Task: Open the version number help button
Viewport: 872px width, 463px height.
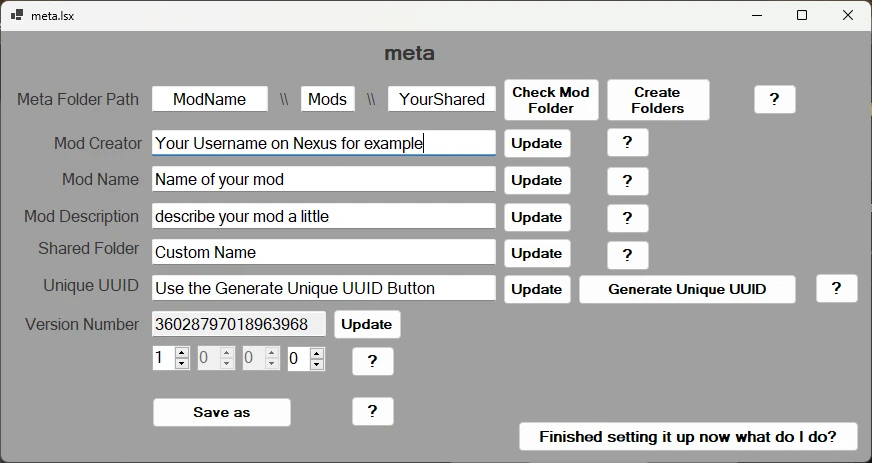Action: pyautogui.click(x=372, y=361)
